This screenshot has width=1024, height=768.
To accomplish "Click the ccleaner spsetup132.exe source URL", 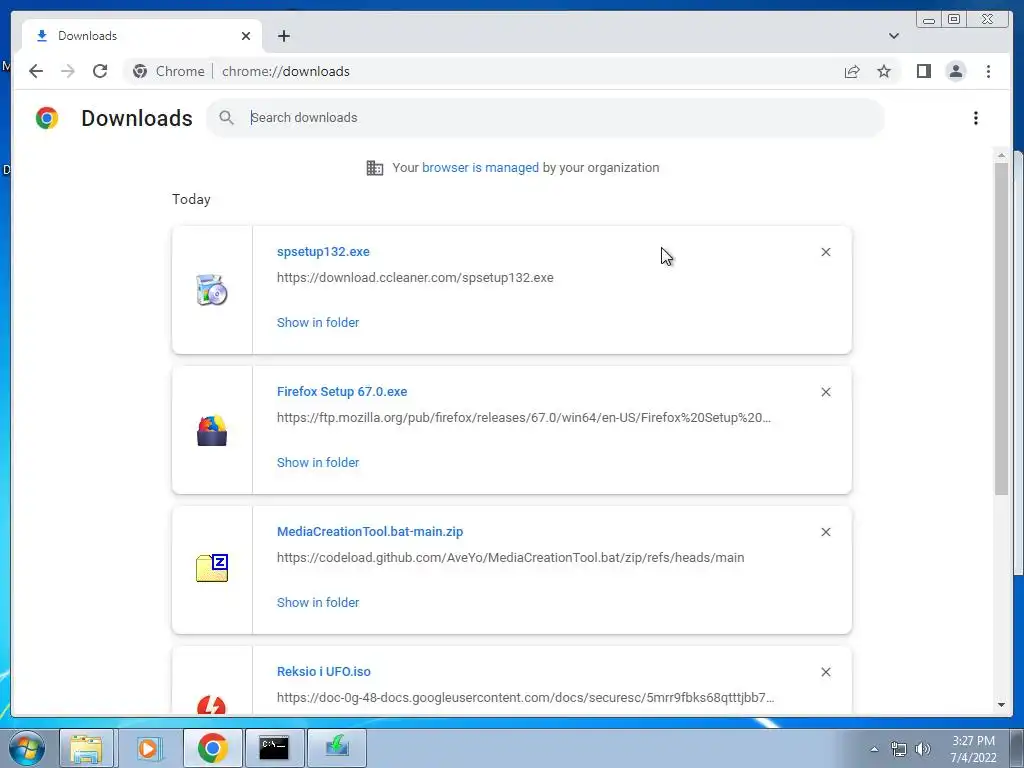I will tap(415, 278).
